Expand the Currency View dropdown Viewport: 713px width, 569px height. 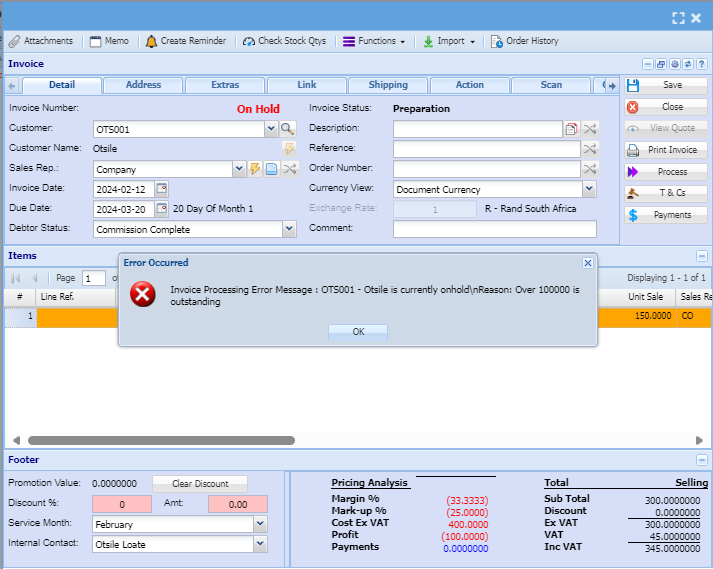[589, 189]
